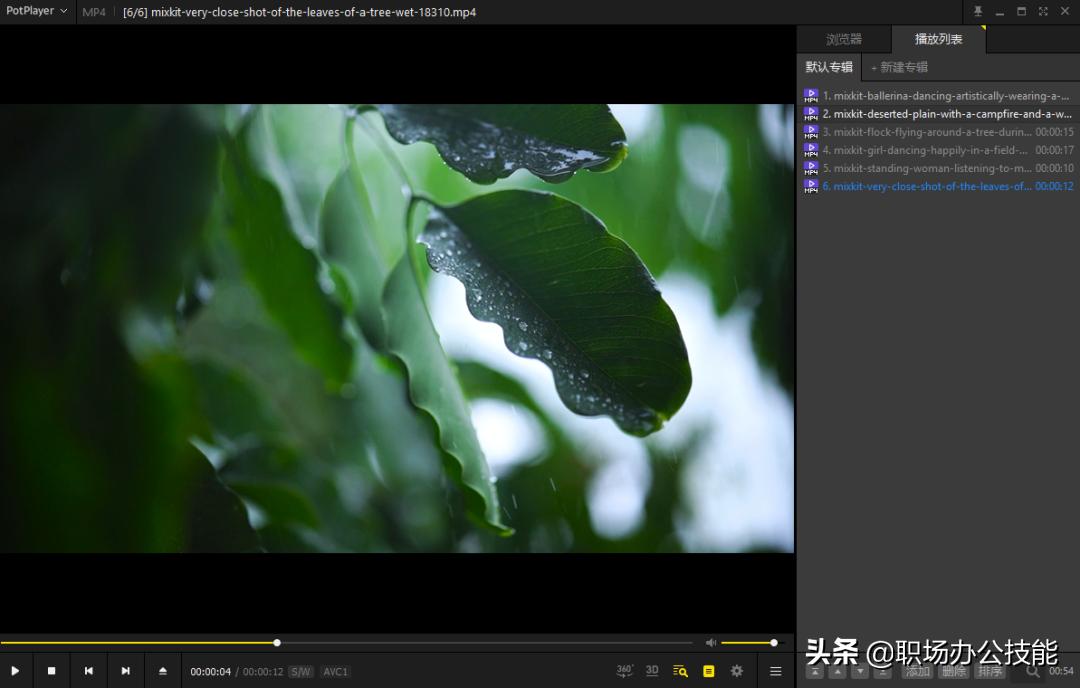Click 排序 to sort the playlist
The width and height of the screenshot is (1080, 688).
(x=990, y=672)
